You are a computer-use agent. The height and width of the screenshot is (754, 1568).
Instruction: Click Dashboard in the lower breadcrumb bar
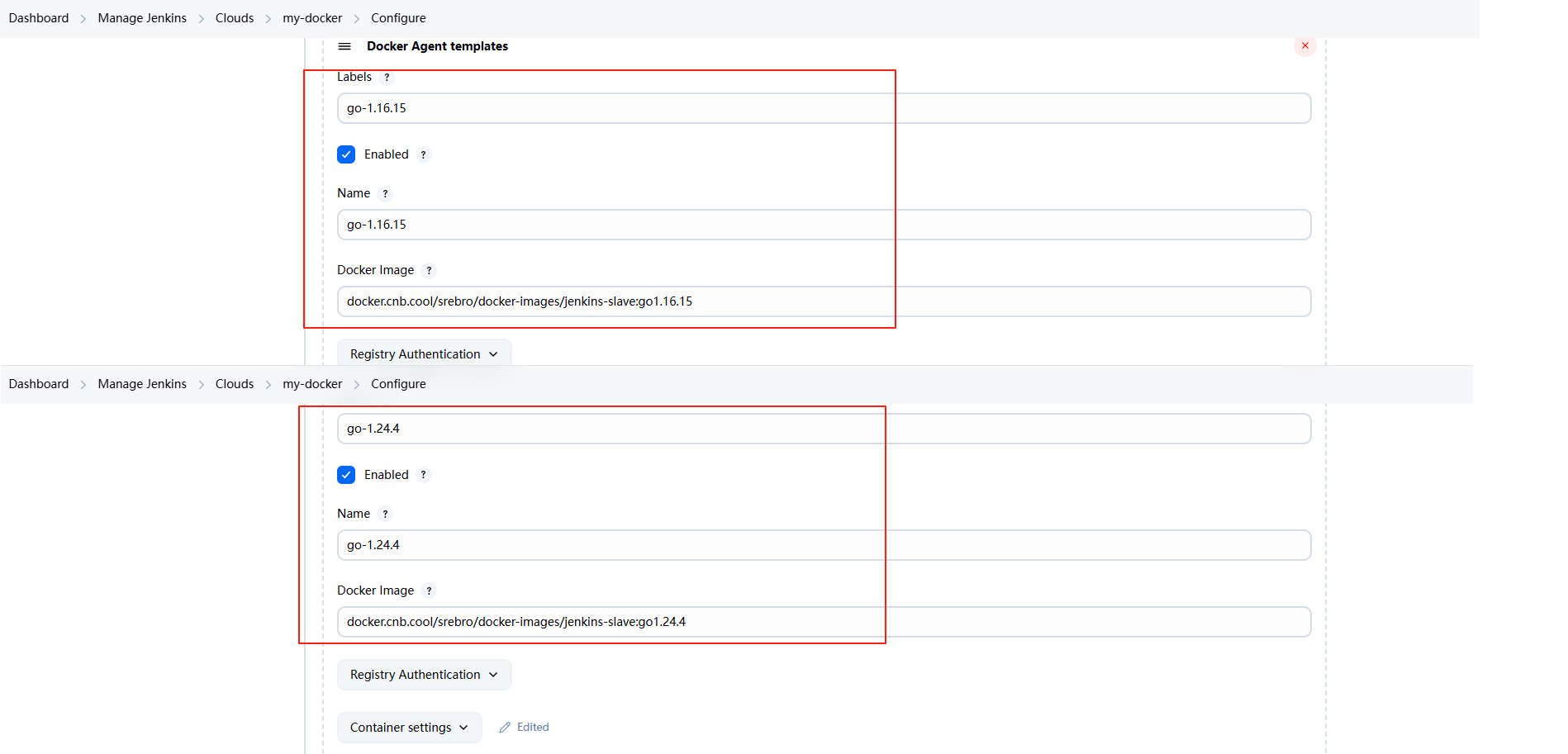tap(39, 384)
